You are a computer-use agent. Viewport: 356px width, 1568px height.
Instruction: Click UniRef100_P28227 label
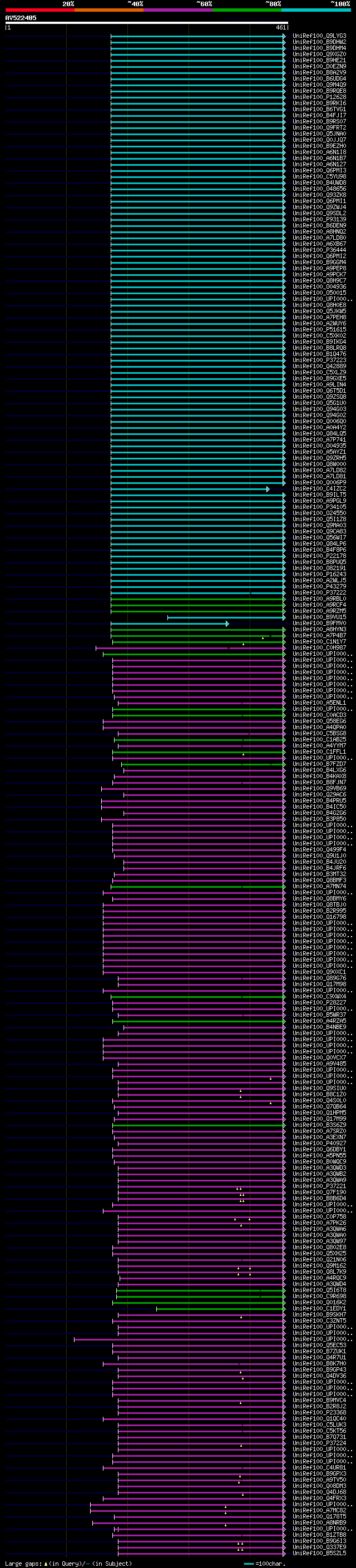point(319,1002)
